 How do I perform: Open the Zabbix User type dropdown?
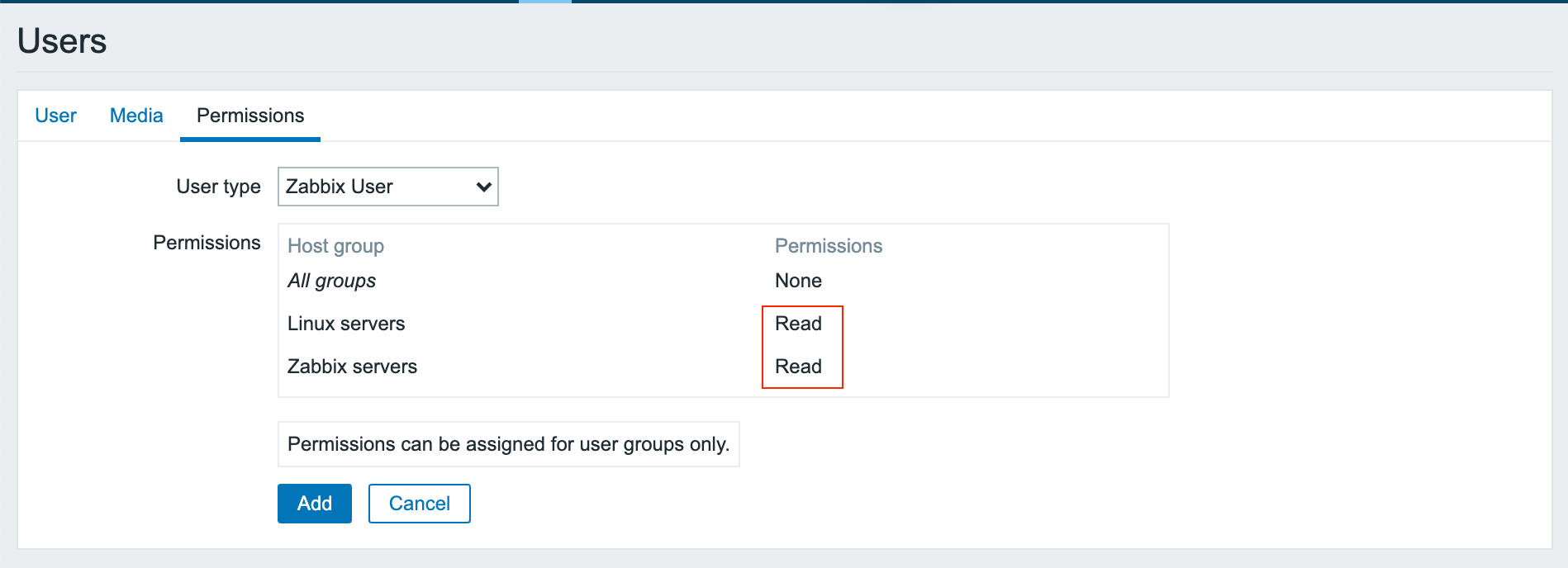(x=387, y=187)
